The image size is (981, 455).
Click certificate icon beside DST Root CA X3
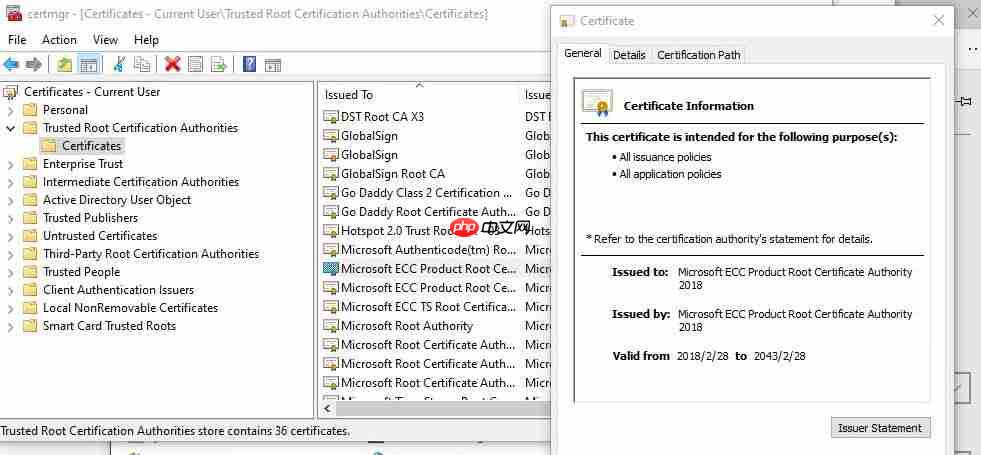(331, 117)
